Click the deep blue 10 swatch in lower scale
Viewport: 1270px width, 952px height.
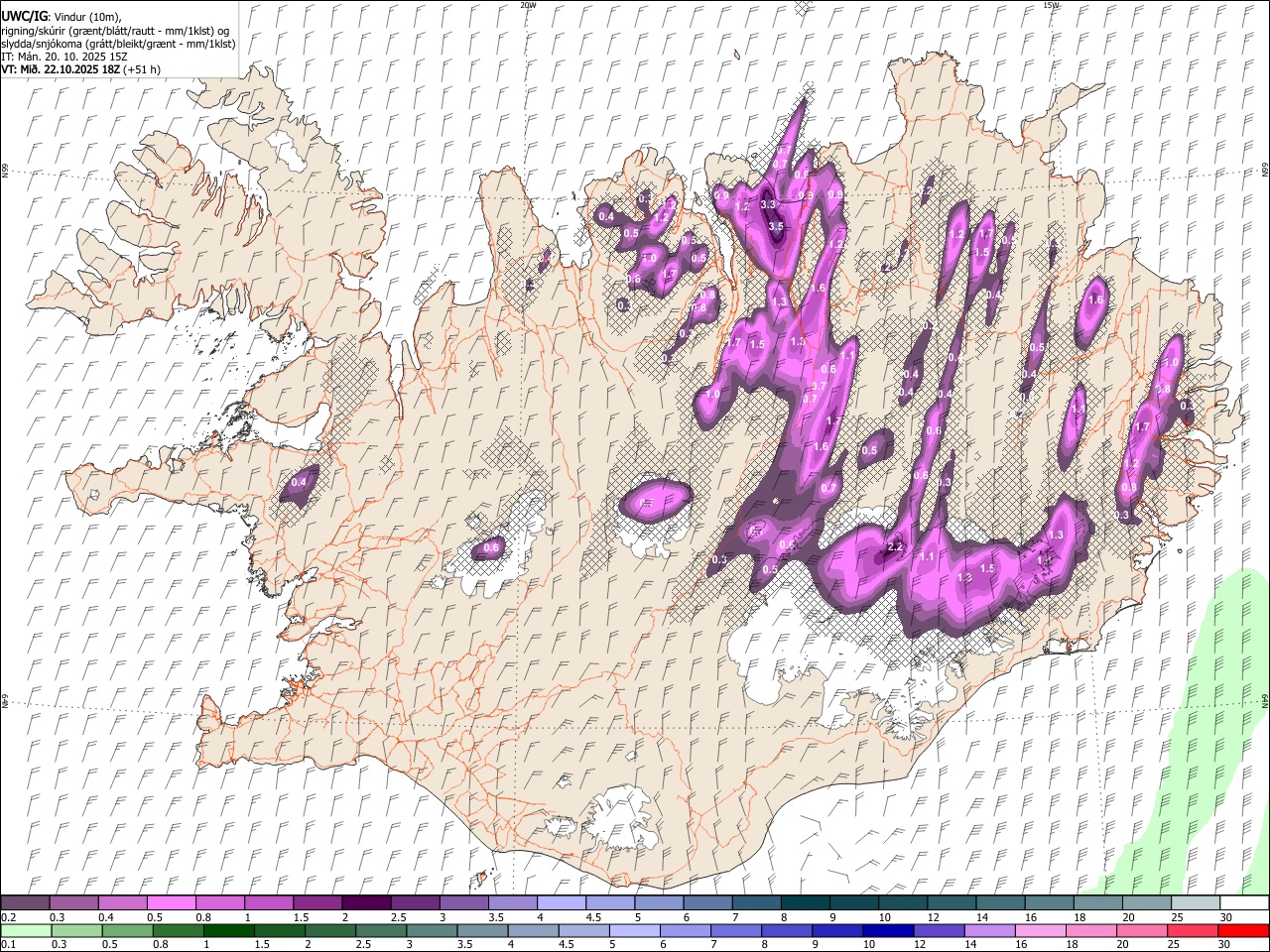[888, 931]
